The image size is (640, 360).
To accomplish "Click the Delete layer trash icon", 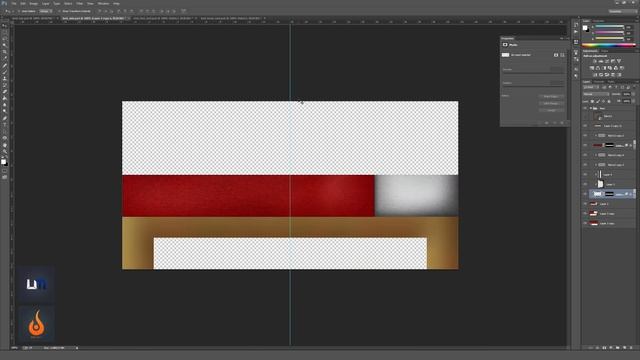I will coord(631,348).
